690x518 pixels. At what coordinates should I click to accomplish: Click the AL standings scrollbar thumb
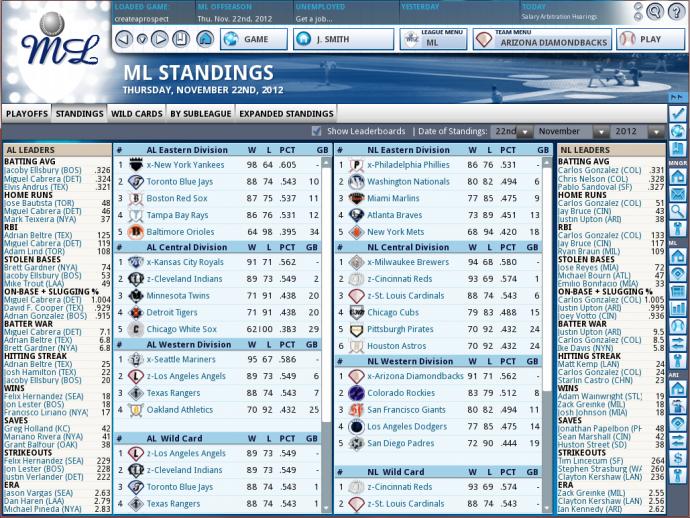pos(326,295)
